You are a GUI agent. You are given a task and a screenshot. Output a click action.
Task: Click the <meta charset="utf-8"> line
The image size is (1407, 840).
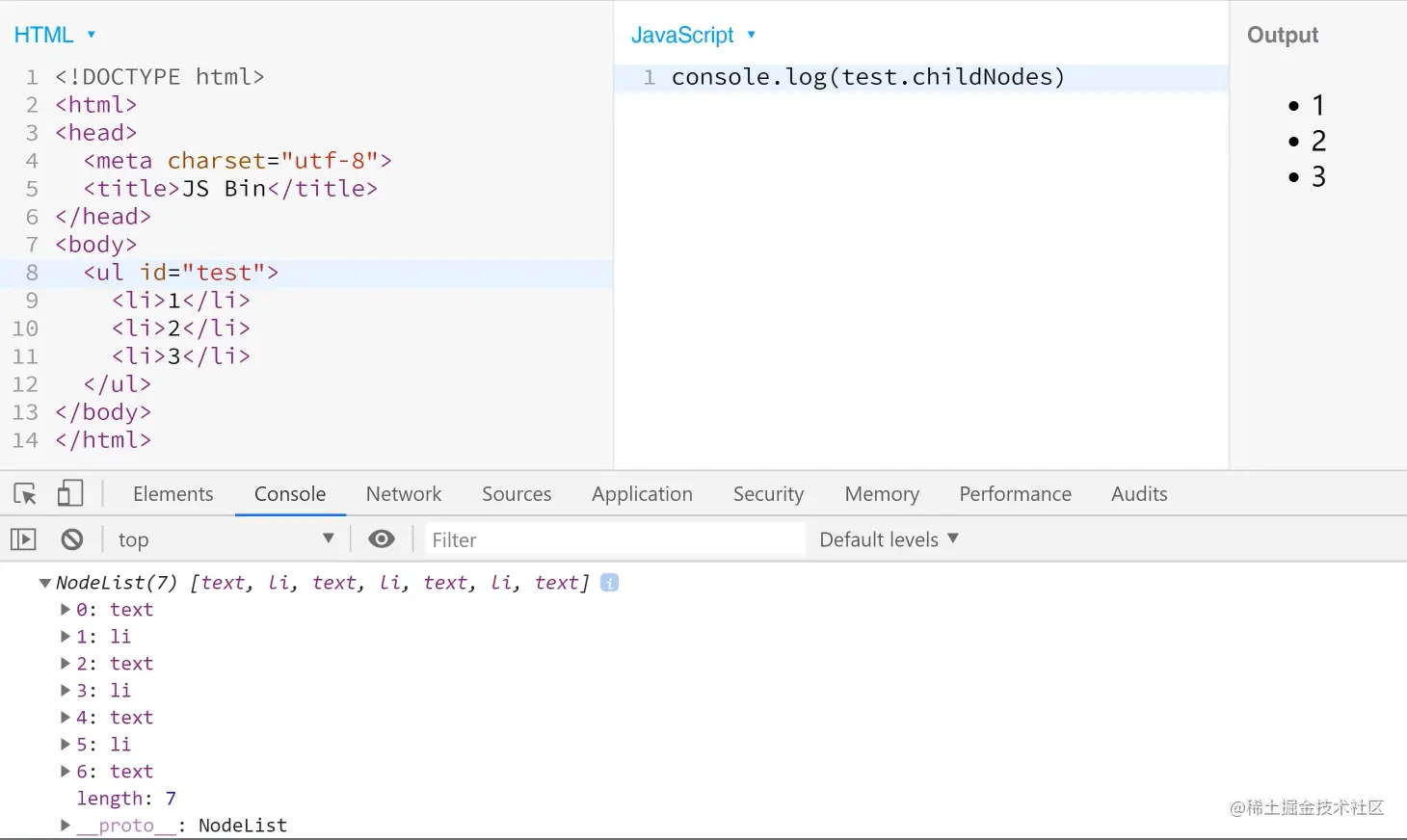pyautogui.click(x=237, y=161)
